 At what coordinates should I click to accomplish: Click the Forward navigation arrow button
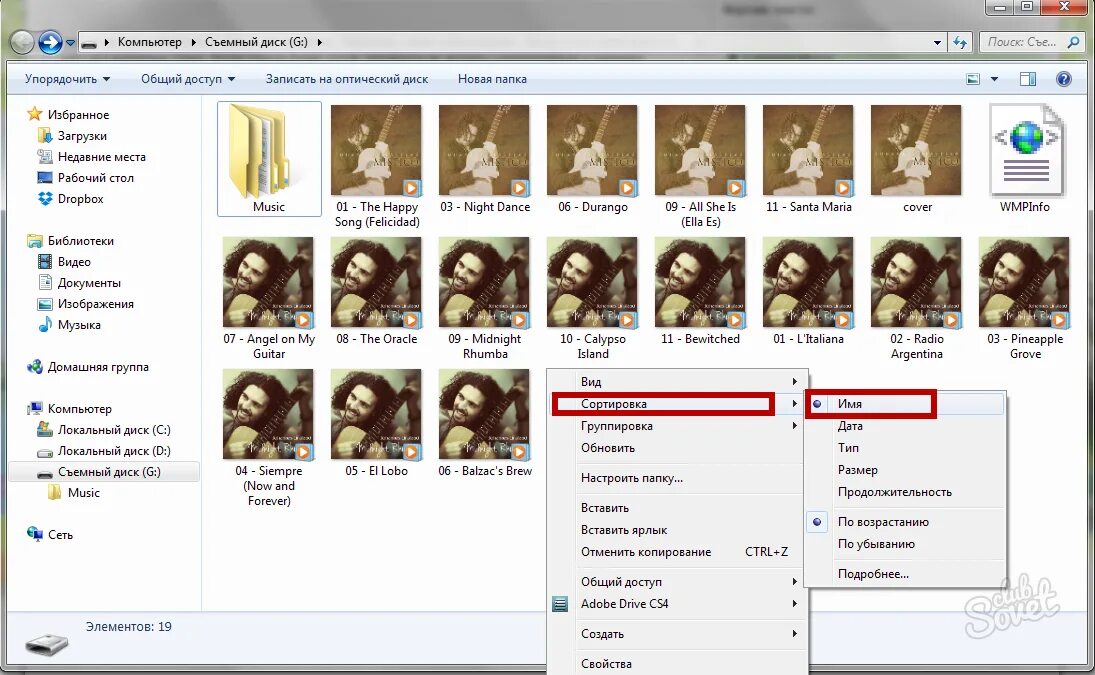click(x=50, y=43)
